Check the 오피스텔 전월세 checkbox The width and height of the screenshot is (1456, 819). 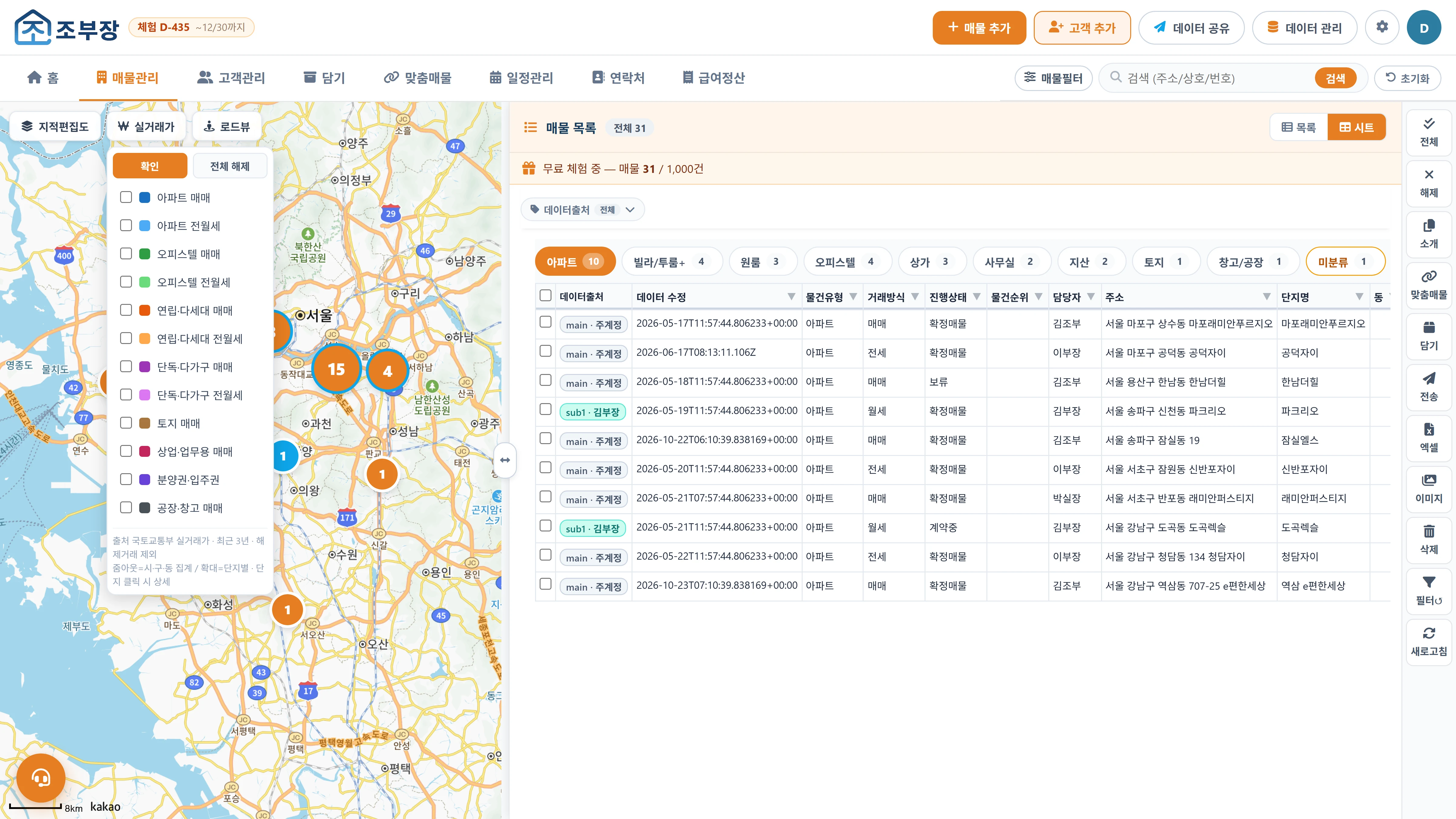coord(126,281)
